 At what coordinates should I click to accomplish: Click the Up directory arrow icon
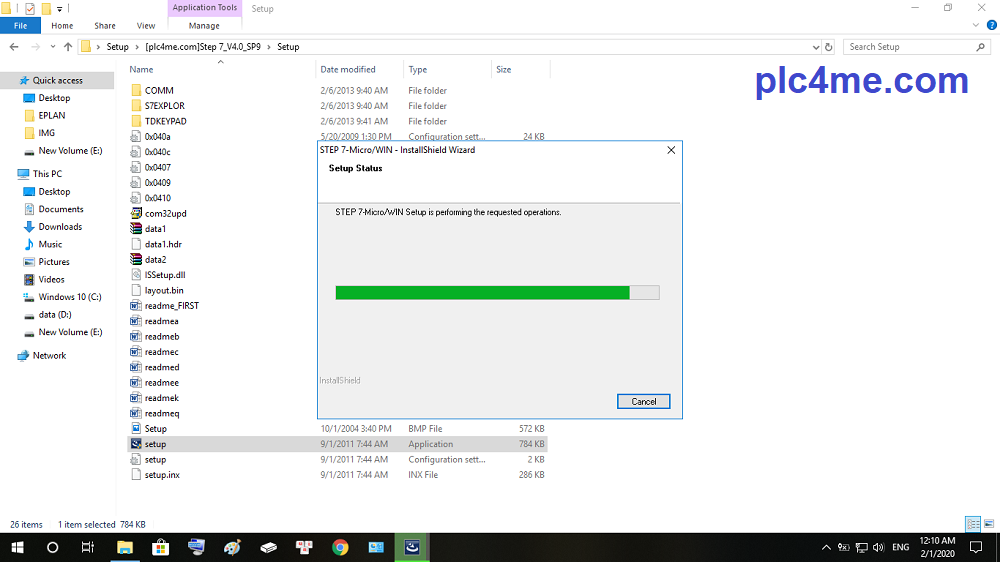coord(68,47)
